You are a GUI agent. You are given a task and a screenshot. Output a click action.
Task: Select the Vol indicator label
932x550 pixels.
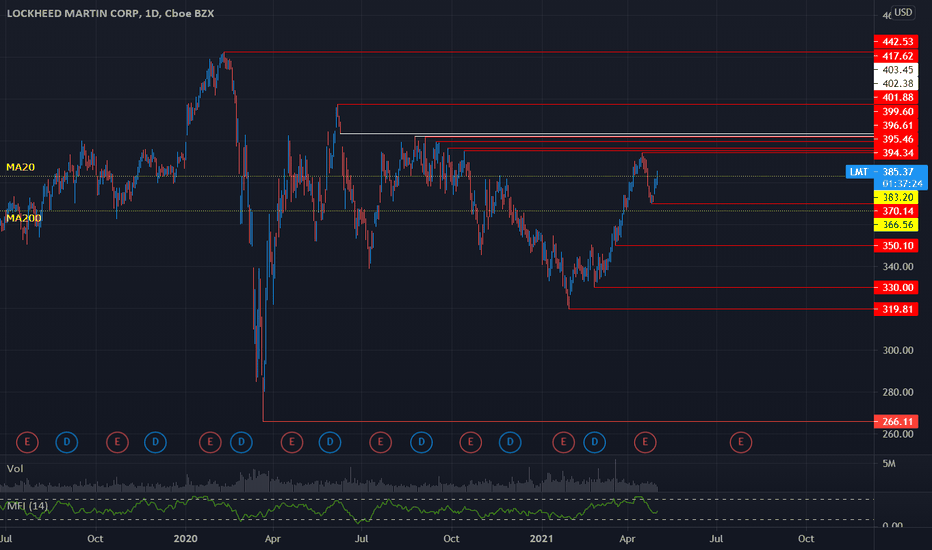pos(15,469)
